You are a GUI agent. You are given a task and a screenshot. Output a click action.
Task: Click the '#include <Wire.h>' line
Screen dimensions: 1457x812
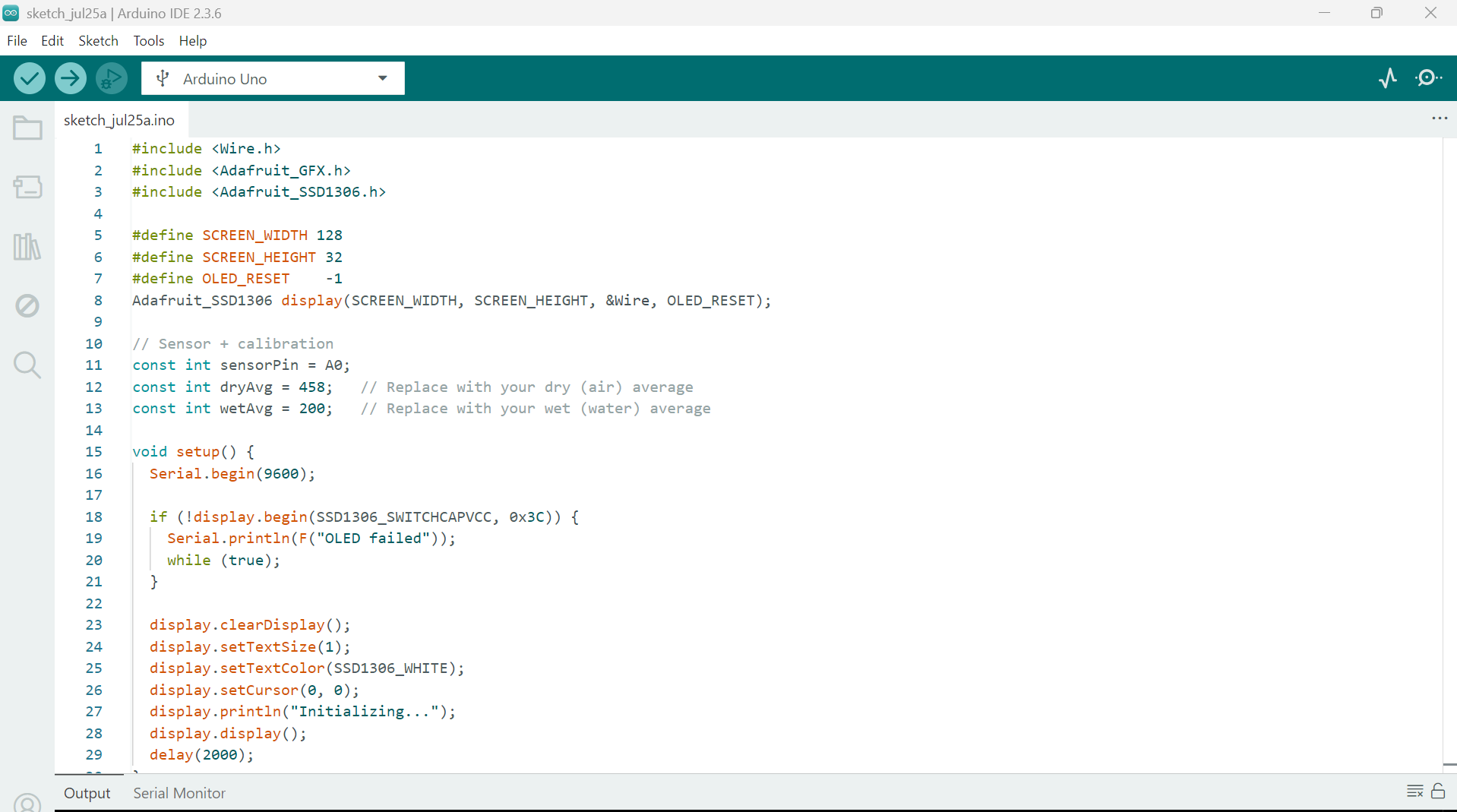(x=207, y=149)
